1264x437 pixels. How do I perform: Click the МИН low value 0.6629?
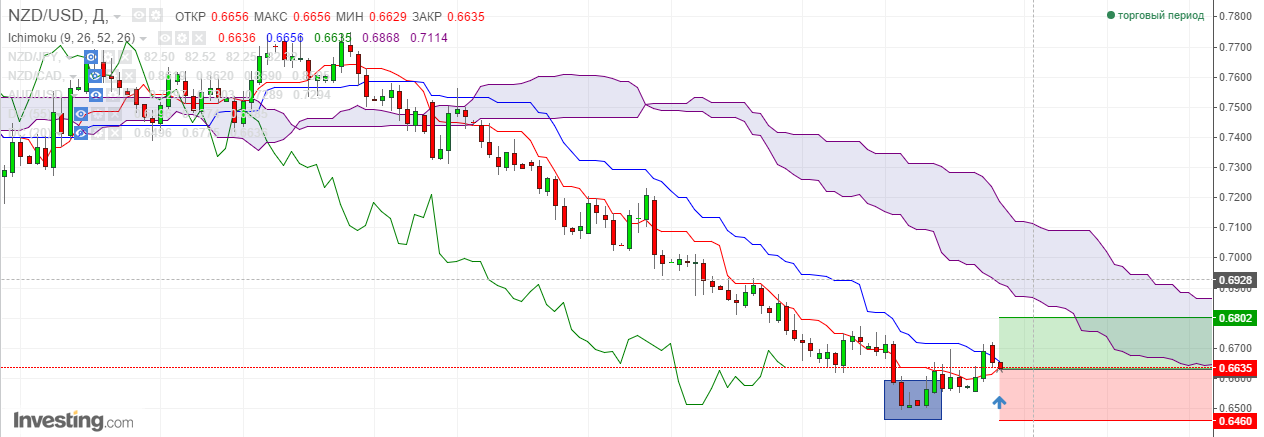pos(388,17)
